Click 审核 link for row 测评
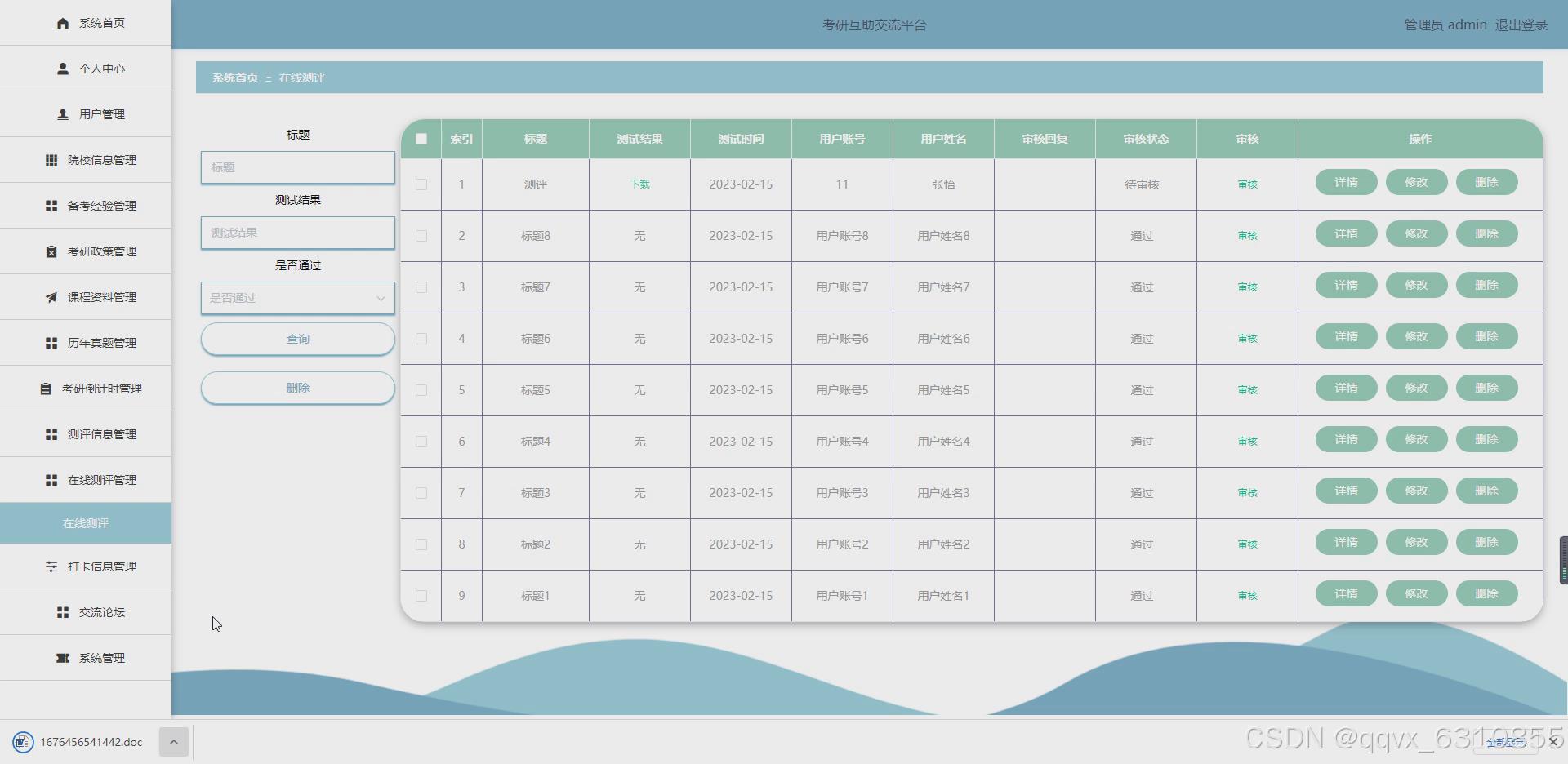Viewport: 1568px width, 764px height. click(x=1247, y=184)
